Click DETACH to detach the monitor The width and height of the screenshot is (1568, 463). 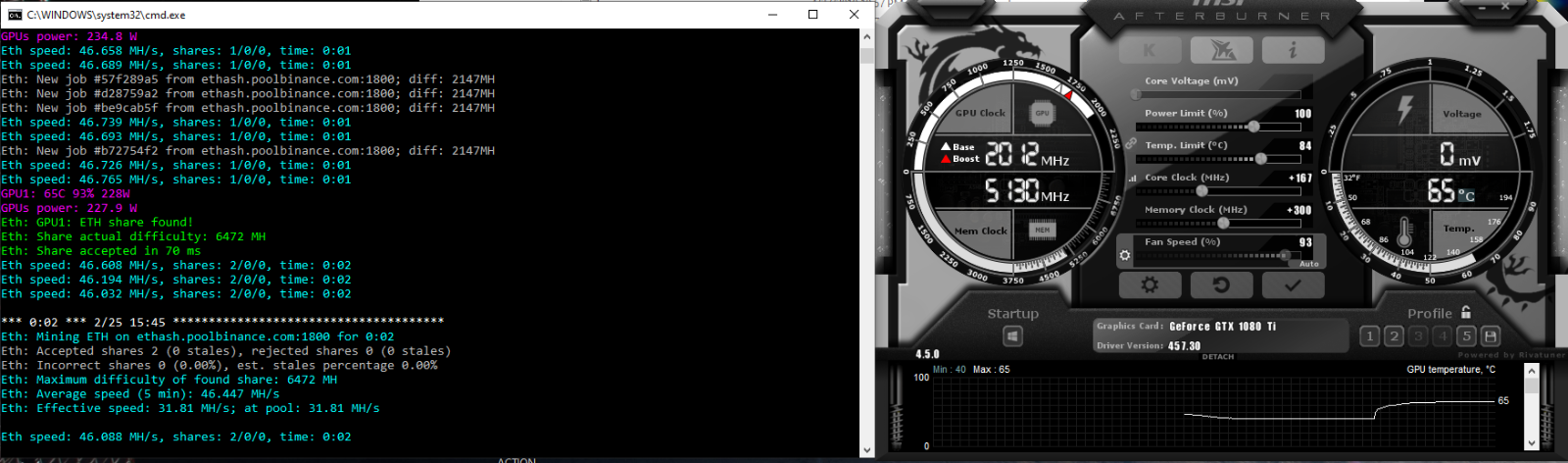pyautogui.click(x=1218, y=357)
